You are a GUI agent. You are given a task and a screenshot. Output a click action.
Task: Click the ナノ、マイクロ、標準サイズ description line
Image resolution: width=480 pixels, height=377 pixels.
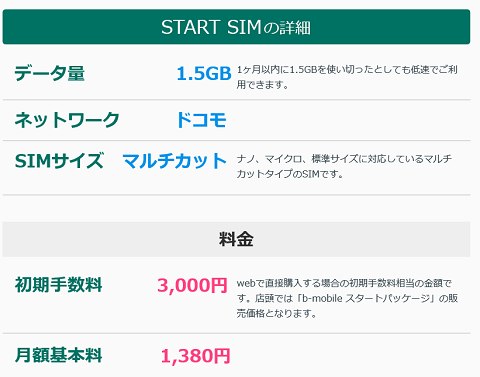point(344,159)
